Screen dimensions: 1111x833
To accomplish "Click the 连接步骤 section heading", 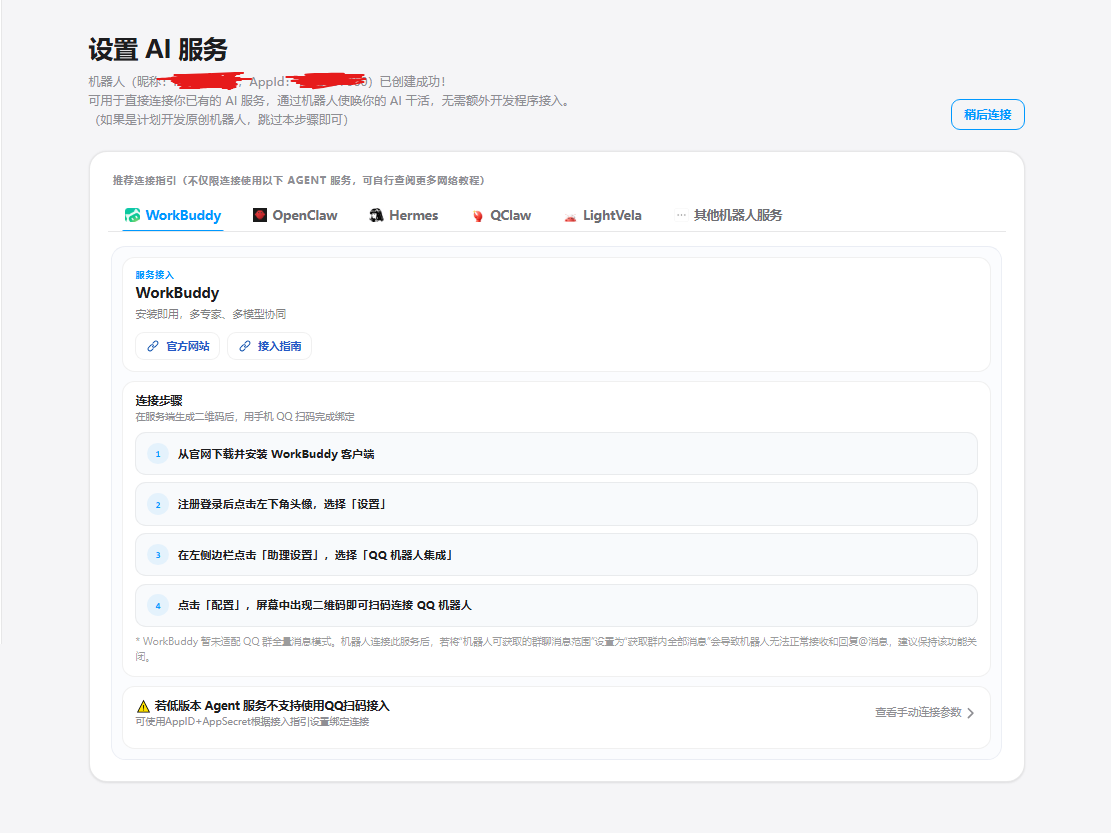I will (159, 401).
